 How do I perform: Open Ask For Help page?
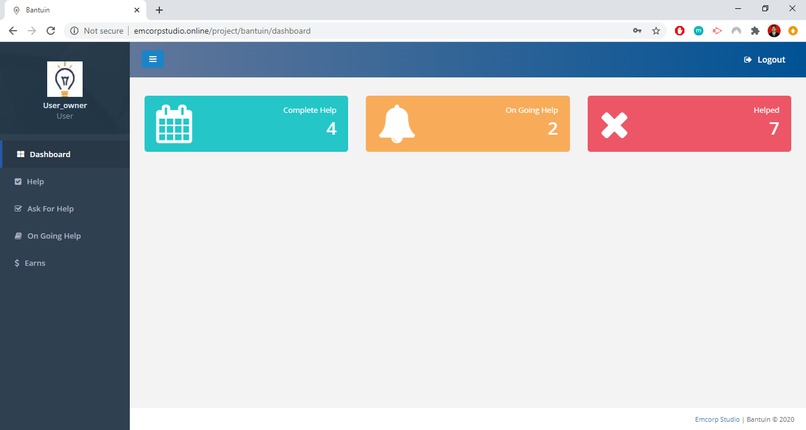click(65, 209)
